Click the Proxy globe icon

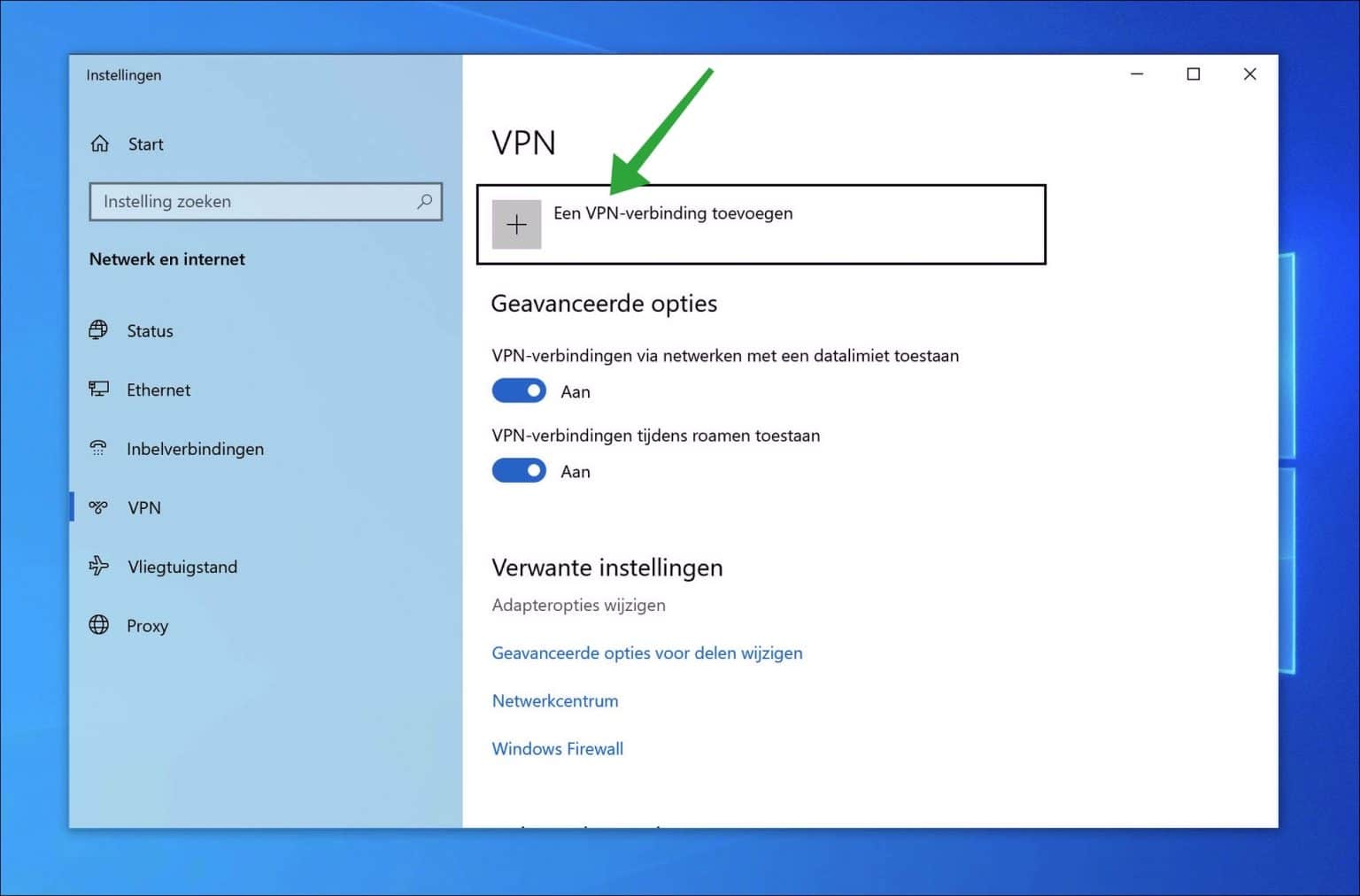click(x=98, y=625)
